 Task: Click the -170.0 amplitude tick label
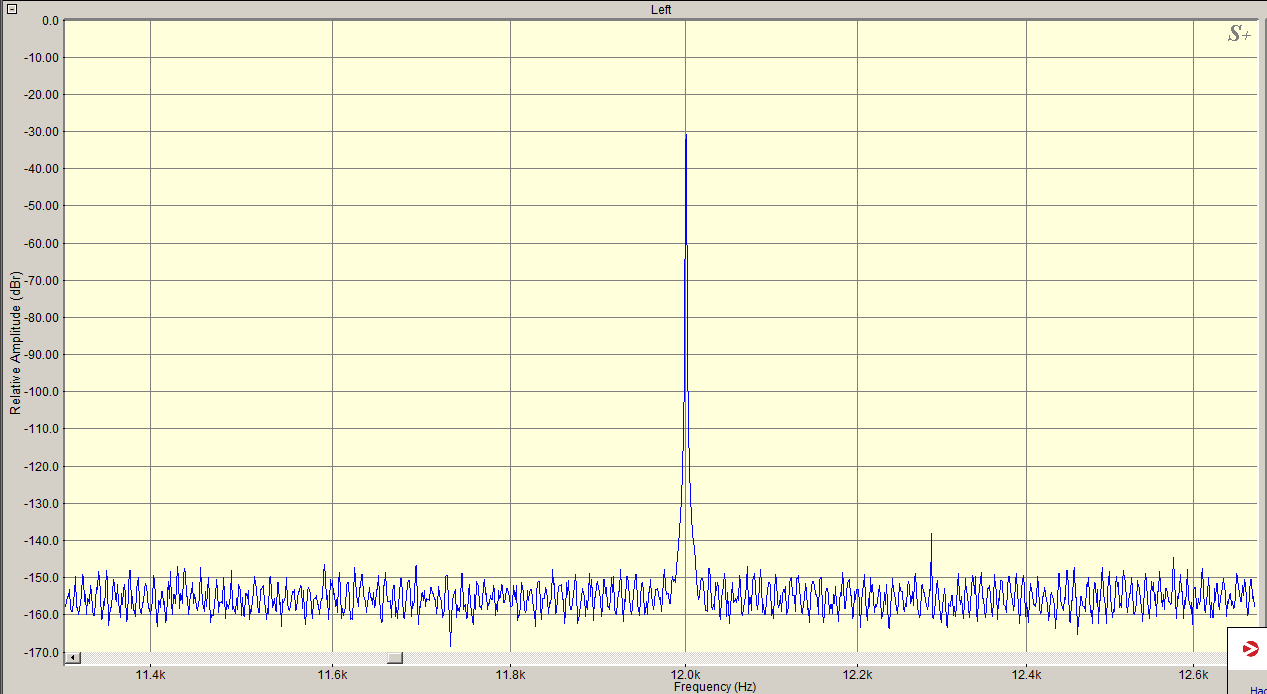[43, 653]
